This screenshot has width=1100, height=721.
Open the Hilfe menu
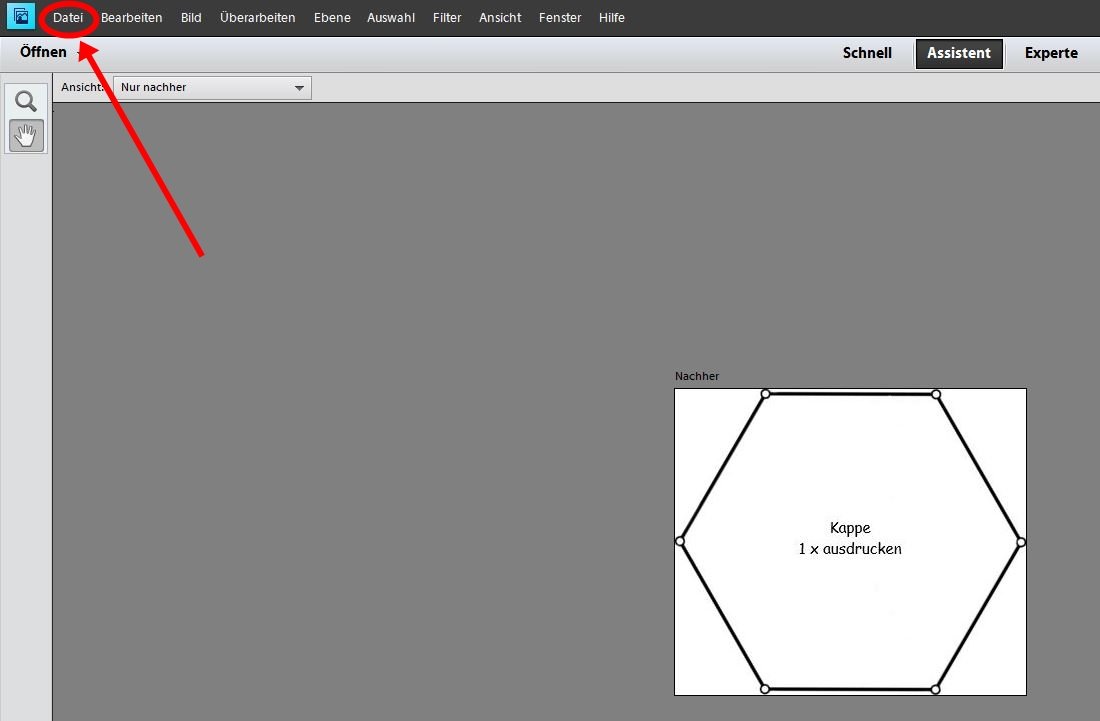612,18
